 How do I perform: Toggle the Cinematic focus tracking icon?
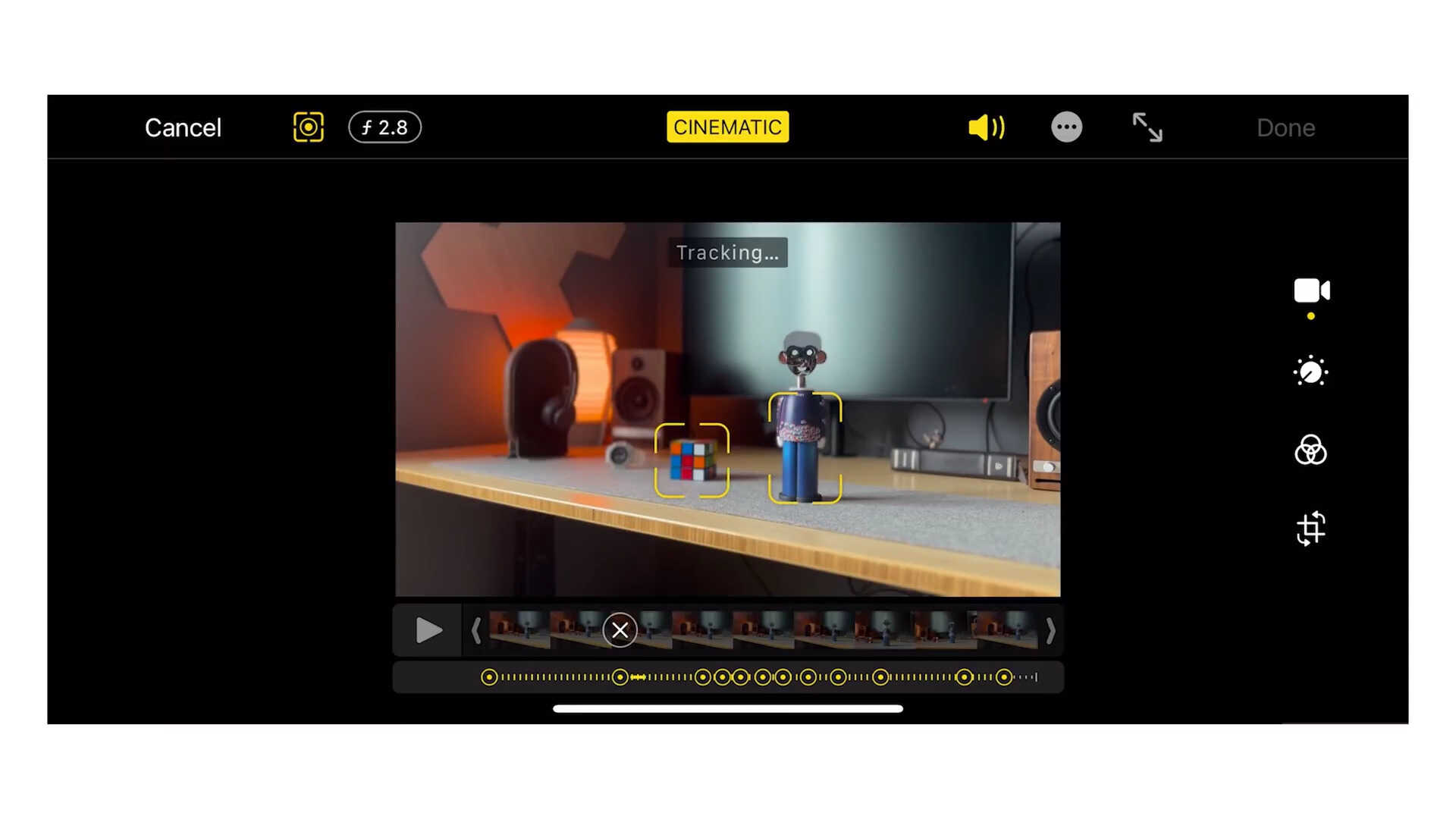tap(309, 127)
